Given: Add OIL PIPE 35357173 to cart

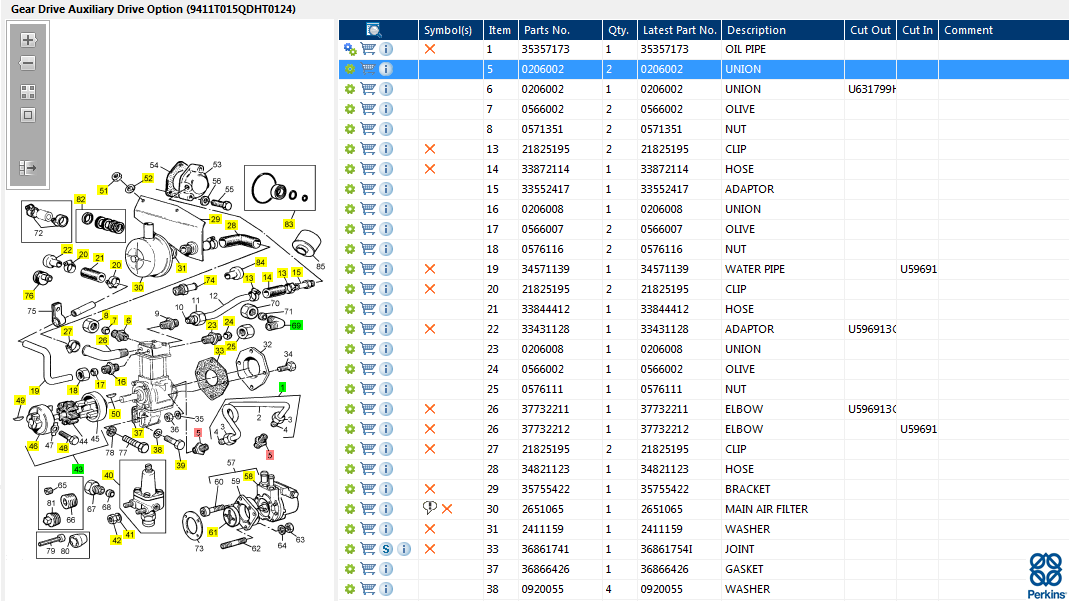Looking at the screenshot, I should click(x=368, y=49).
